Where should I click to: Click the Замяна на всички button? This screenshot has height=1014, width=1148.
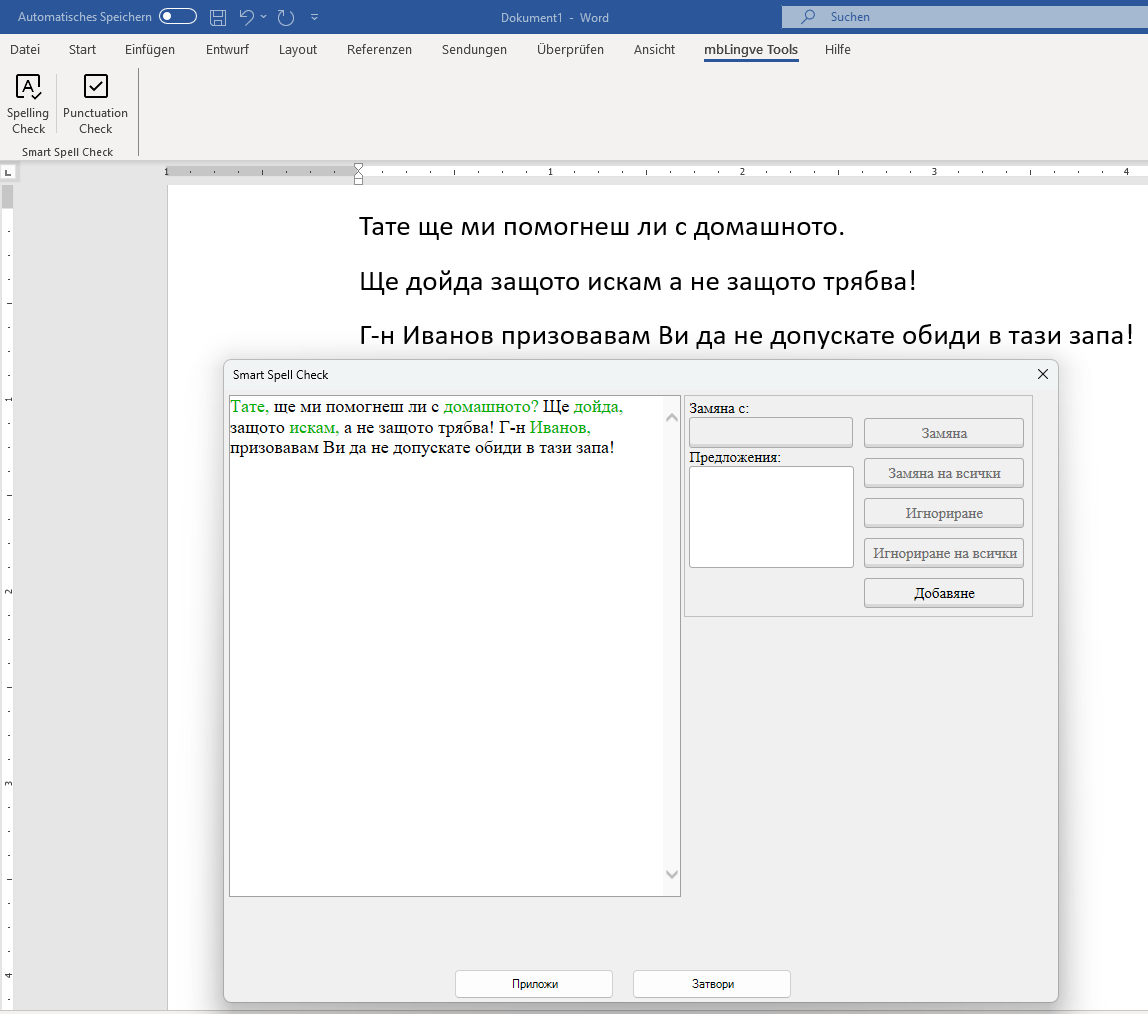click(944, 473)
